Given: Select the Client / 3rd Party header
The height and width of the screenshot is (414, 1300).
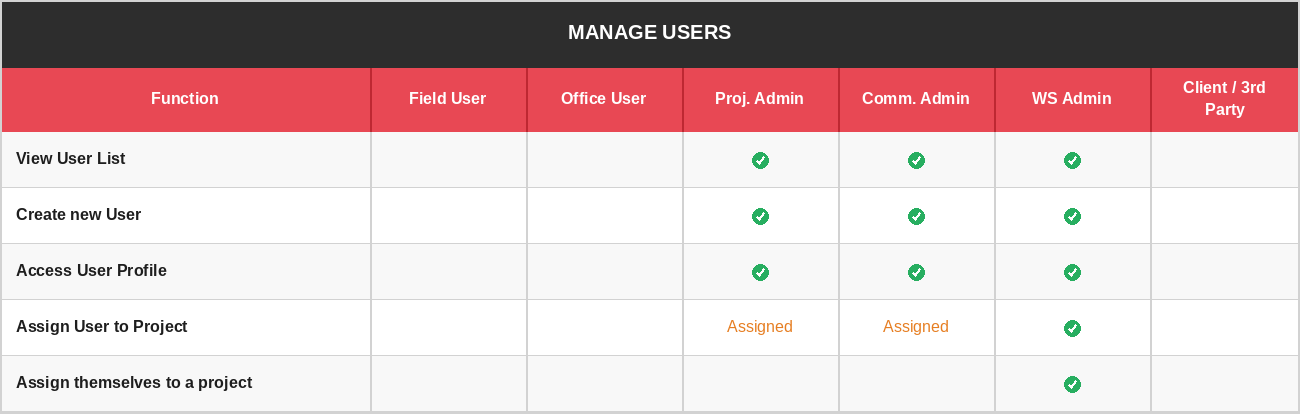Looking at the screenshot, I should [x=1224, y=99].
